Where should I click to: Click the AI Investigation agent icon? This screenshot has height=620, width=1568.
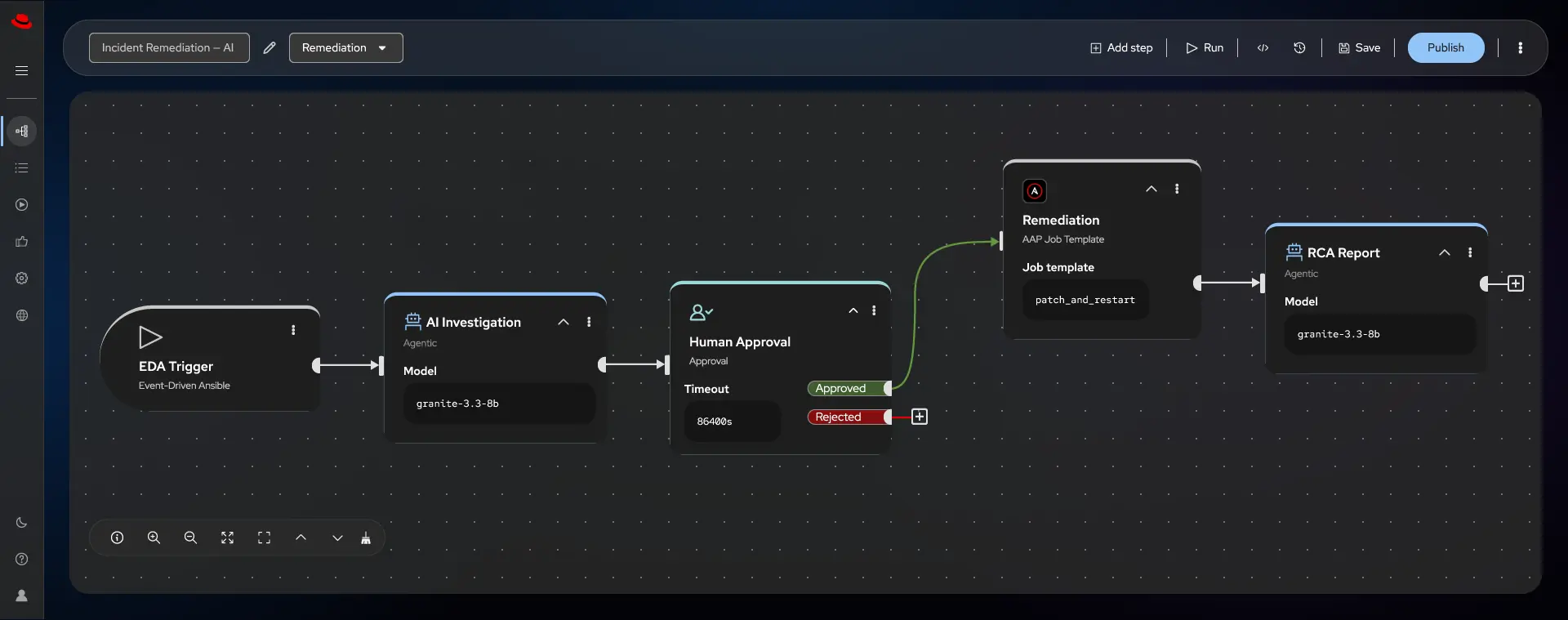(413, 322)
